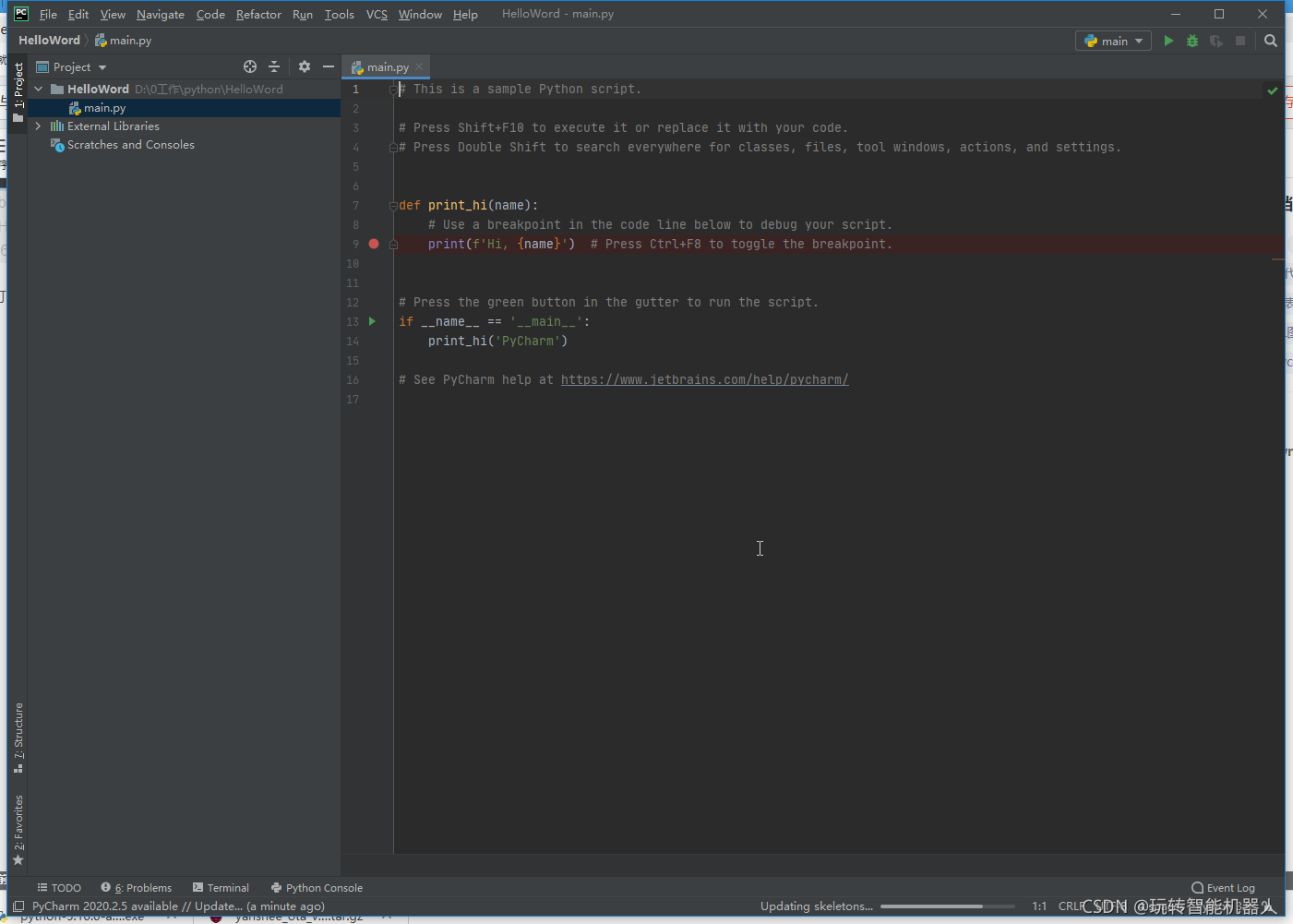Run the main configuration with green play button
The height and width of the screenshot is (924, 1293).
pyautogui.click(x=1168, y=41)
